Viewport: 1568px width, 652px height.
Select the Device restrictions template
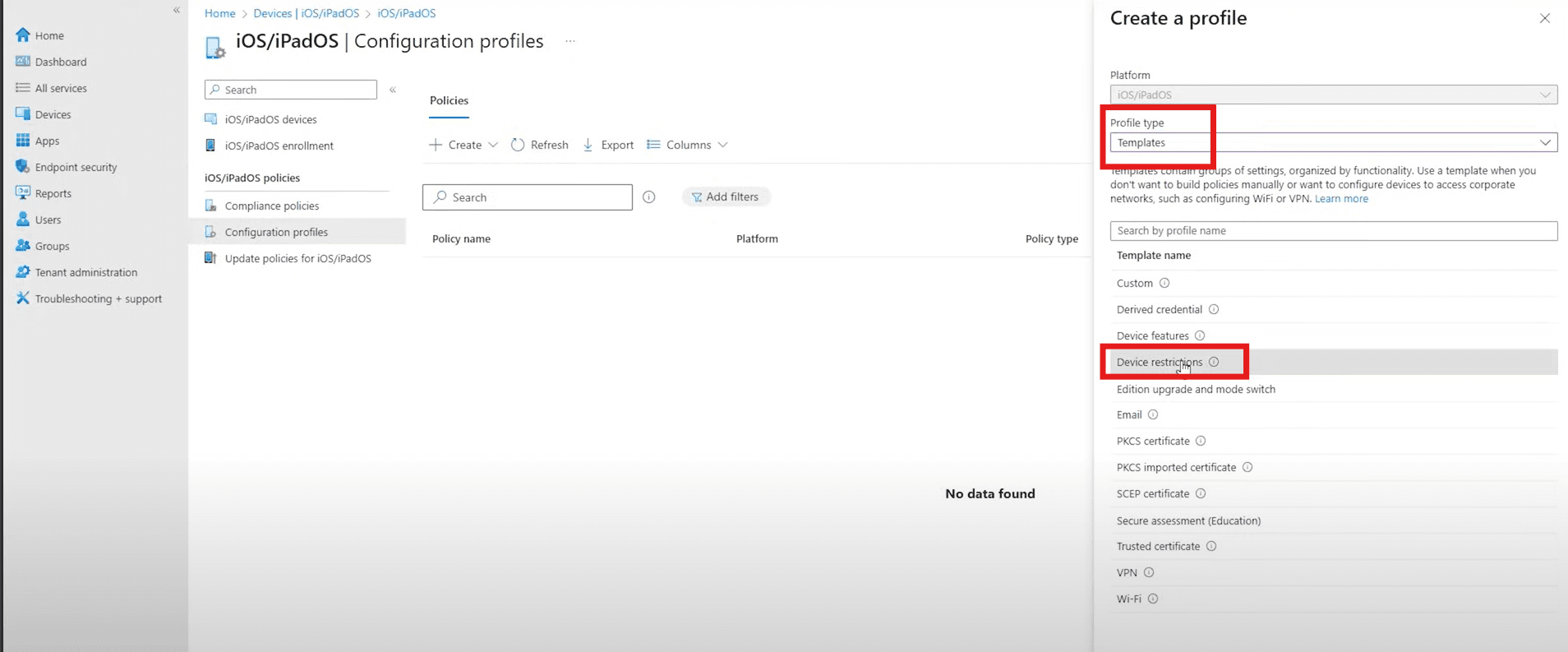(1333, 362)
